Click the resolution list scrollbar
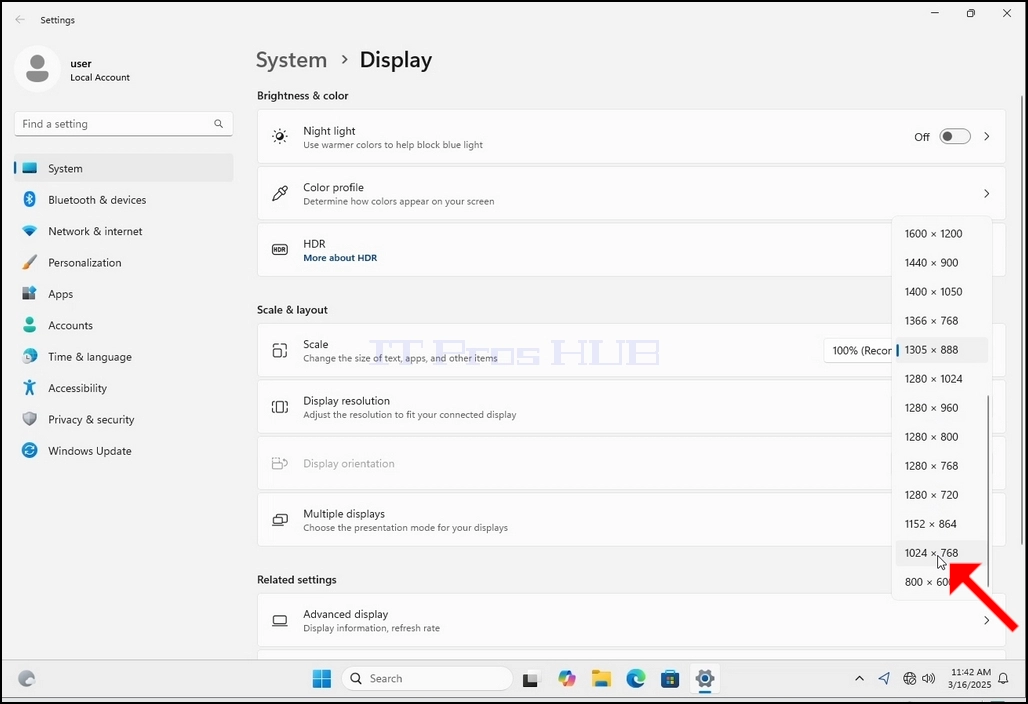This screenshot has width=1028, height=704. point(988,491)
